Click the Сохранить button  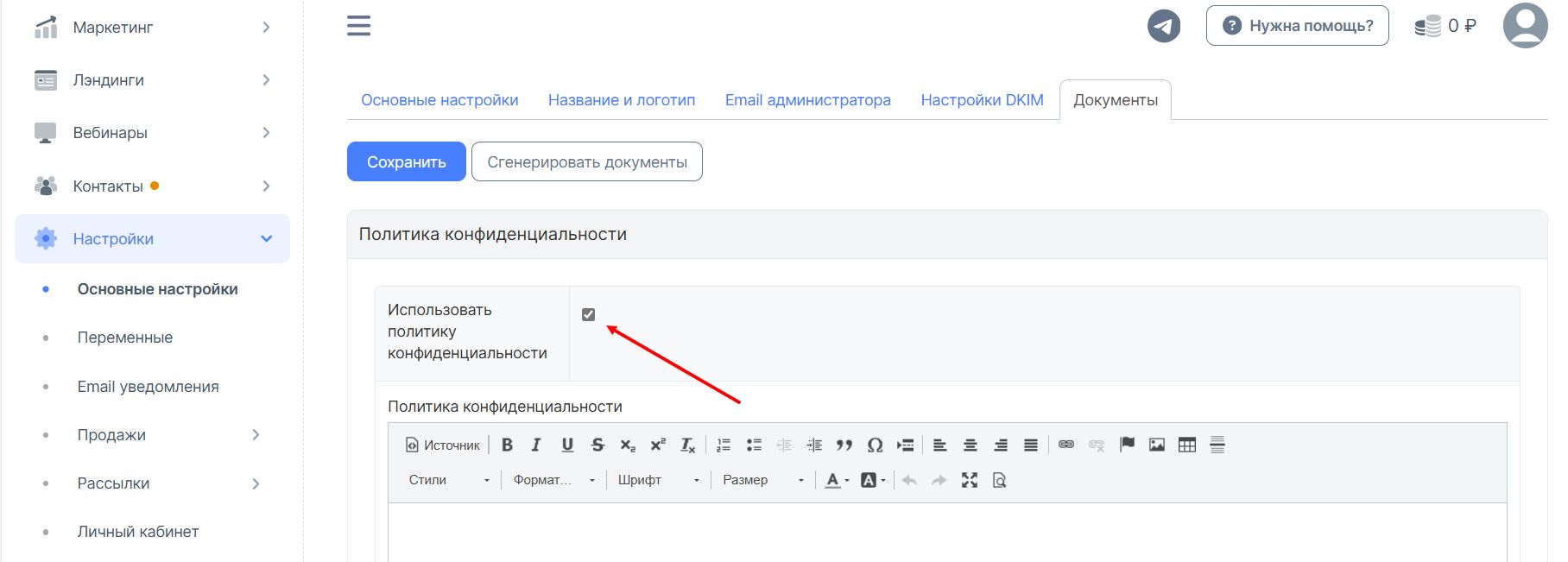pyautogui.click(x=407, y=161)
